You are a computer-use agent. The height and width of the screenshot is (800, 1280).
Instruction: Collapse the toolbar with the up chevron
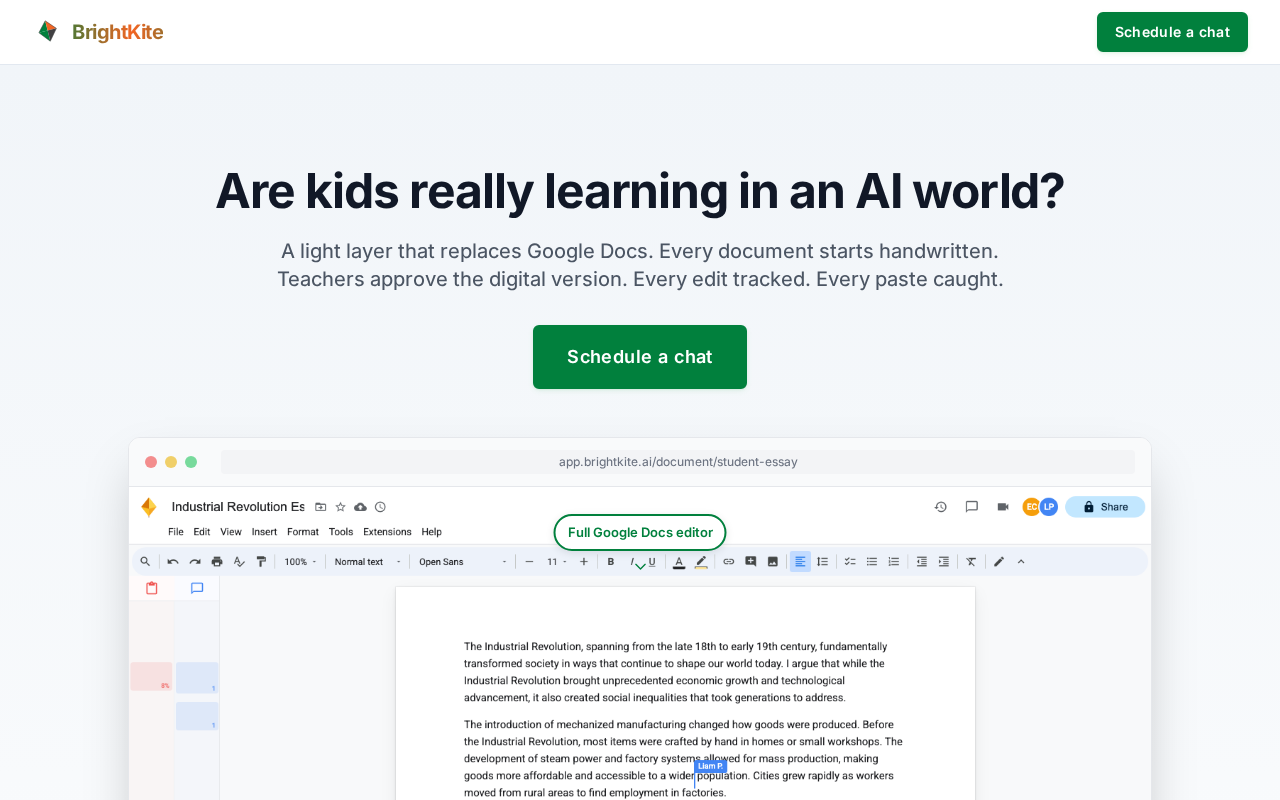1021,562
